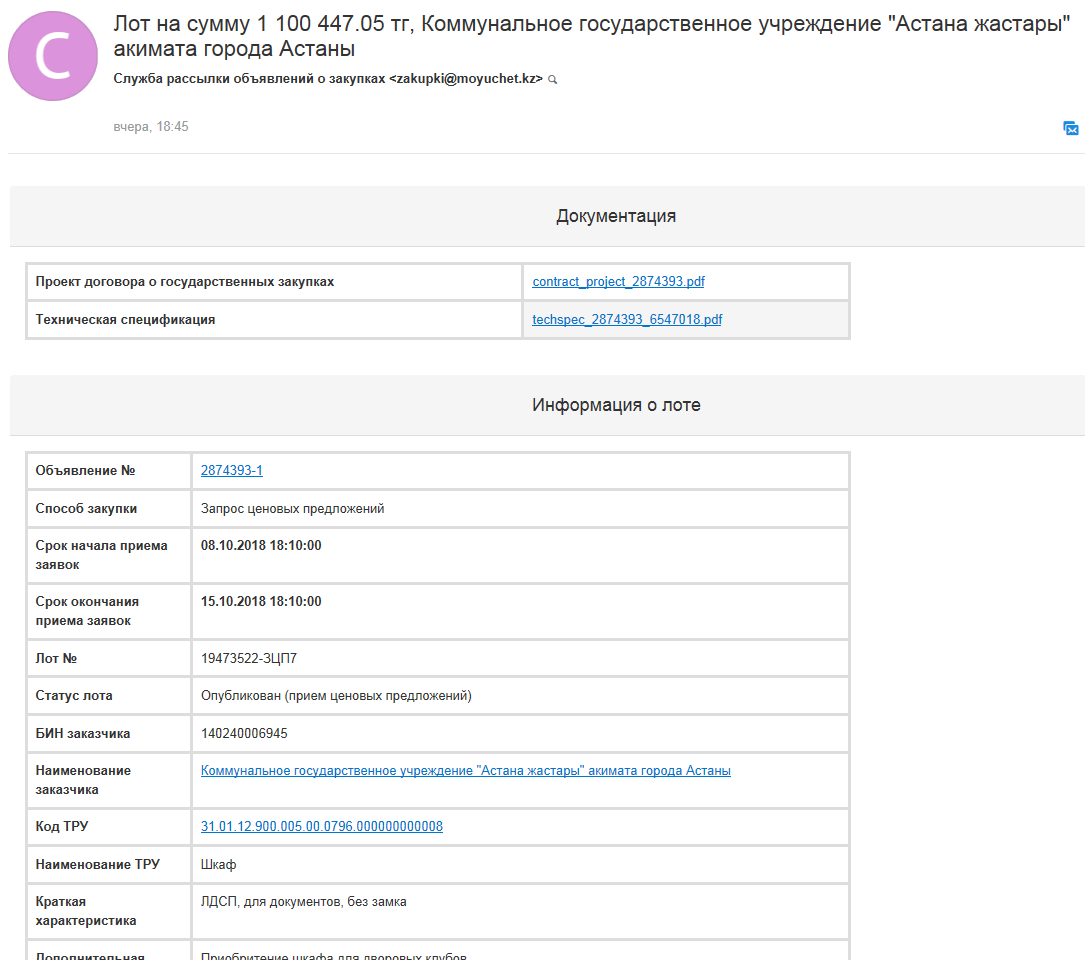Click the start date 08.10.2018 18:10:00 cell

tap(520, 555)
